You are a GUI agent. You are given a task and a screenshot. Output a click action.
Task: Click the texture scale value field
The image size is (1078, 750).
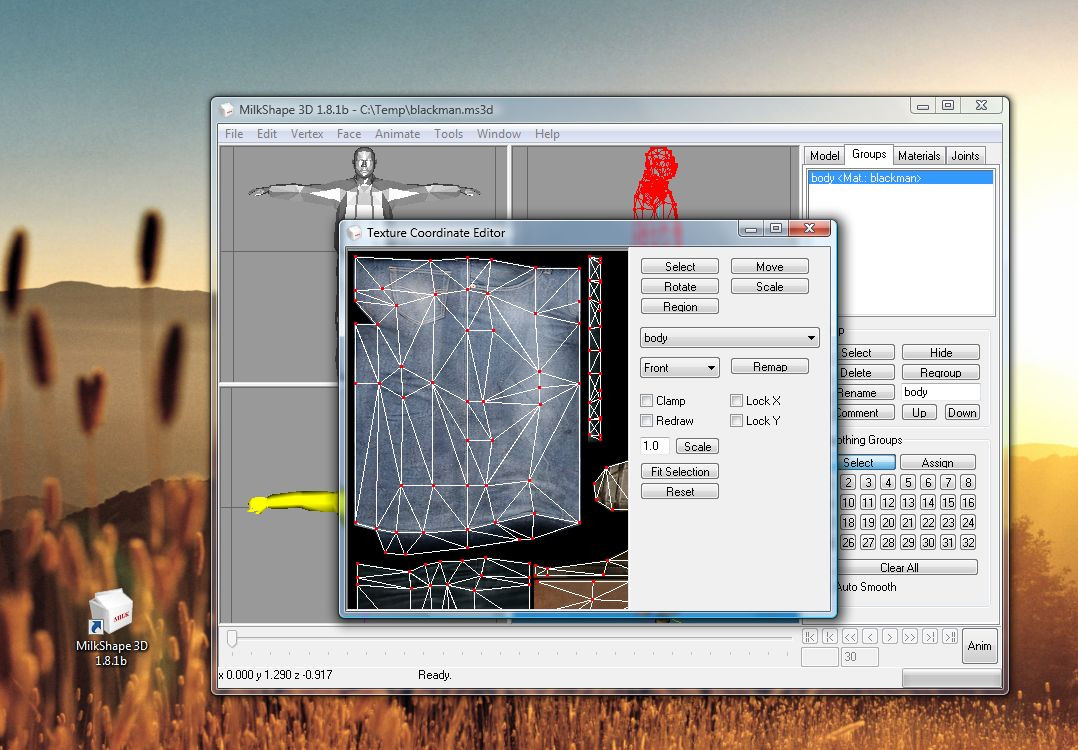654,447
